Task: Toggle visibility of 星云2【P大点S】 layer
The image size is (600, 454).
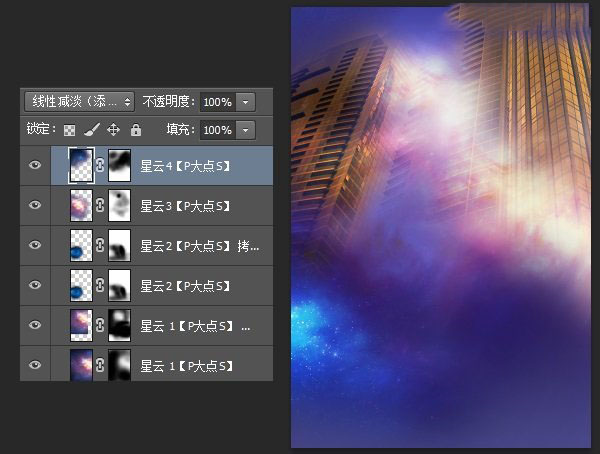Action: point(35,285)
